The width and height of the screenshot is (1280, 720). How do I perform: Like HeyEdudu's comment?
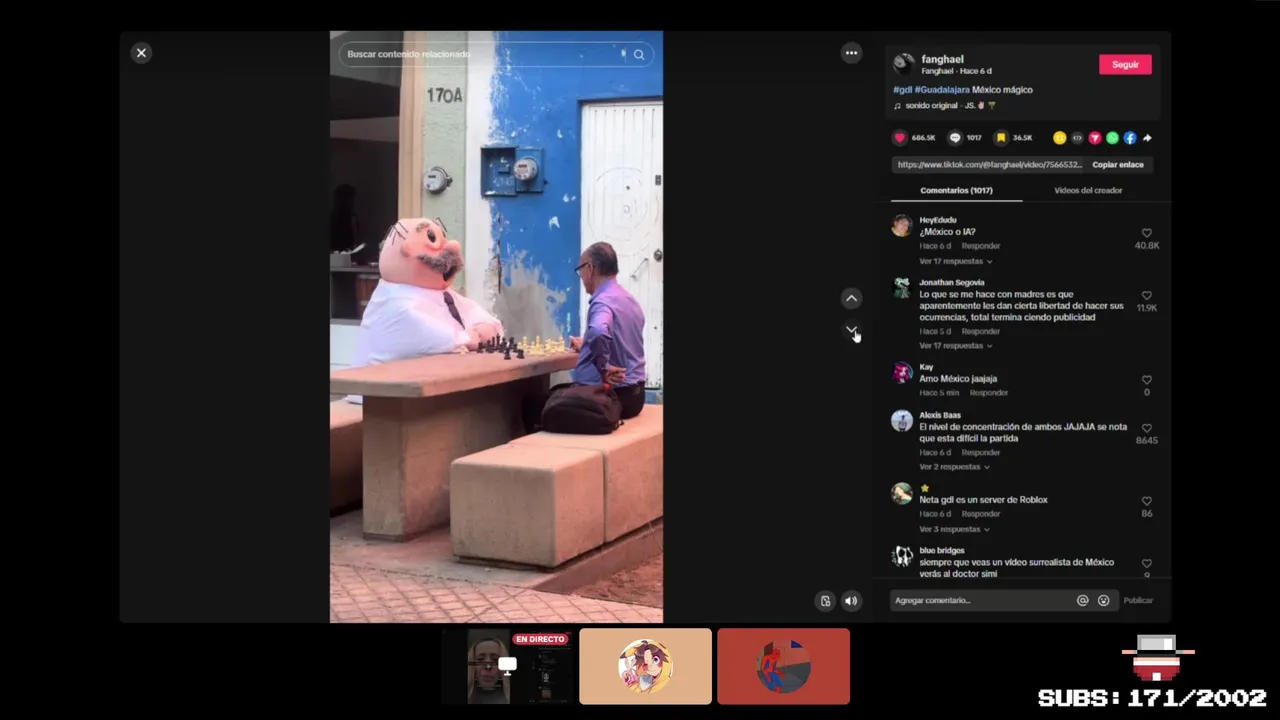[x=1146, y=233]
